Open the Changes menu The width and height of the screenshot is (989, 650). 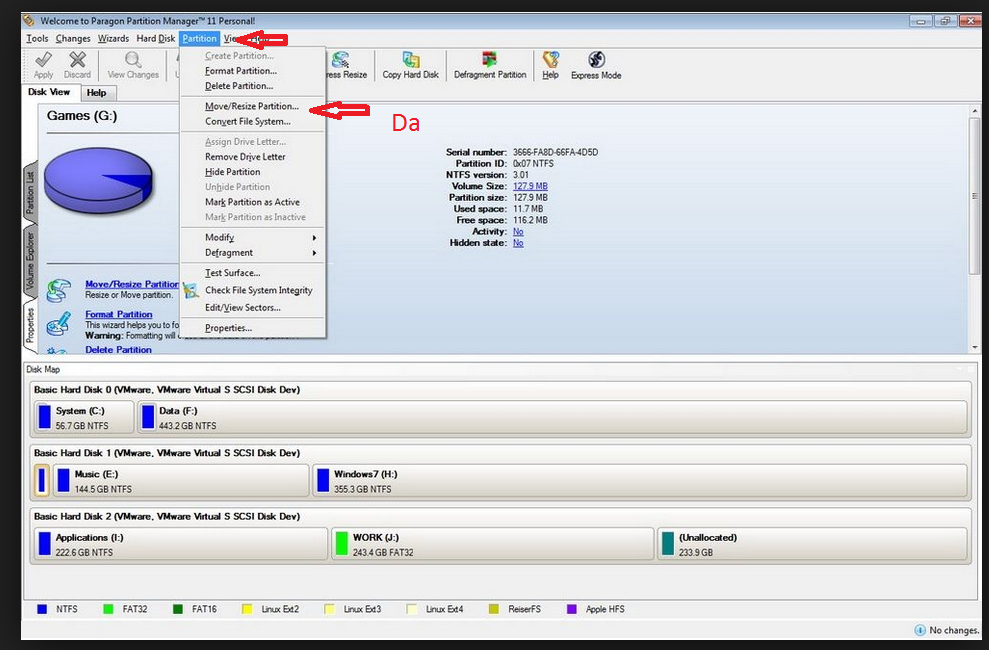coord(73,38)
